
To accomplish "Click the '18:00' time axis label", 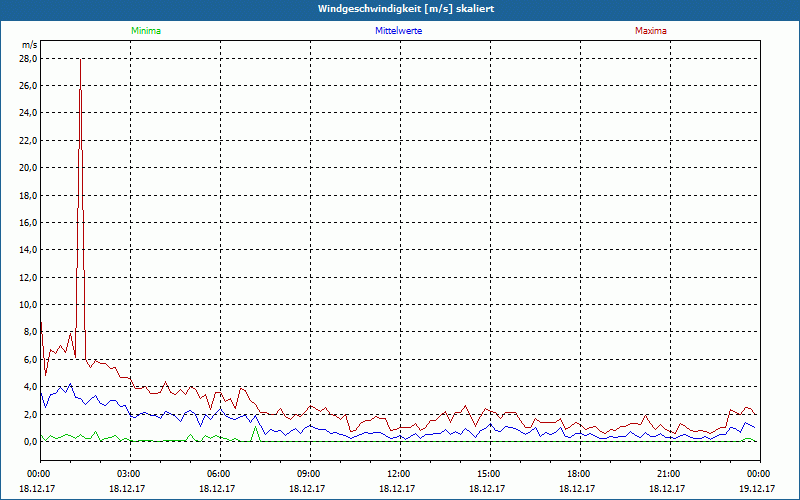I will [x=579, y=474].
